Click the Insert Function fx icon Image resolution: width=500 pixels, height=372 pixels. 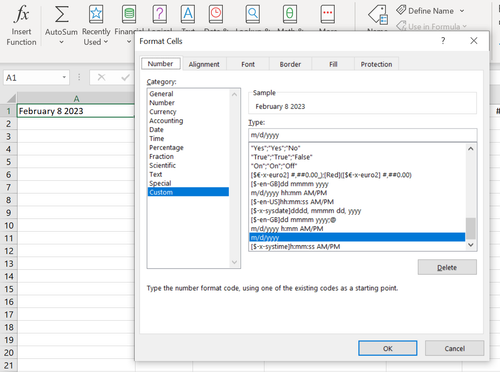coord(21,14)
